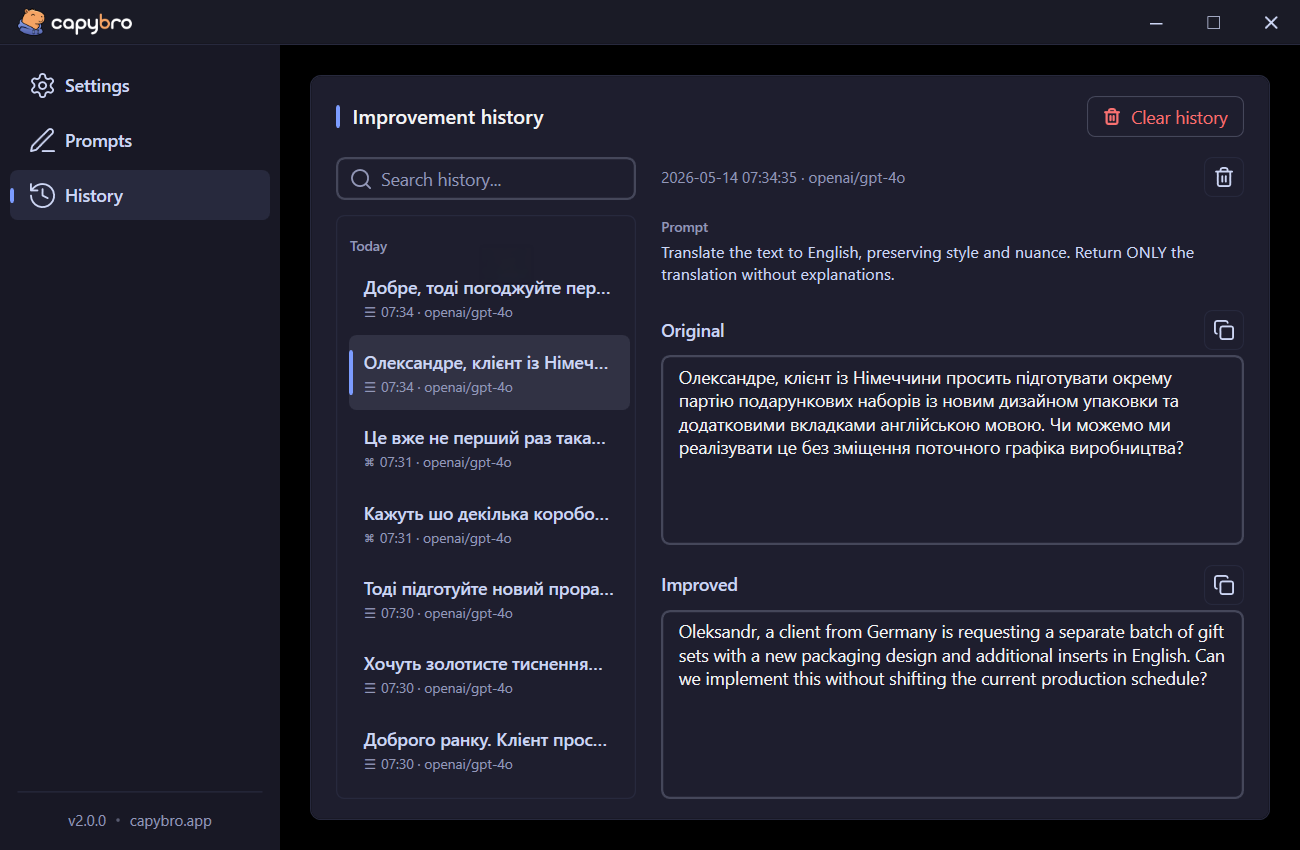Viewport: 1300px width, 850px height.
Task: Open Settings from the sidebar
Action: click(140, 86)
